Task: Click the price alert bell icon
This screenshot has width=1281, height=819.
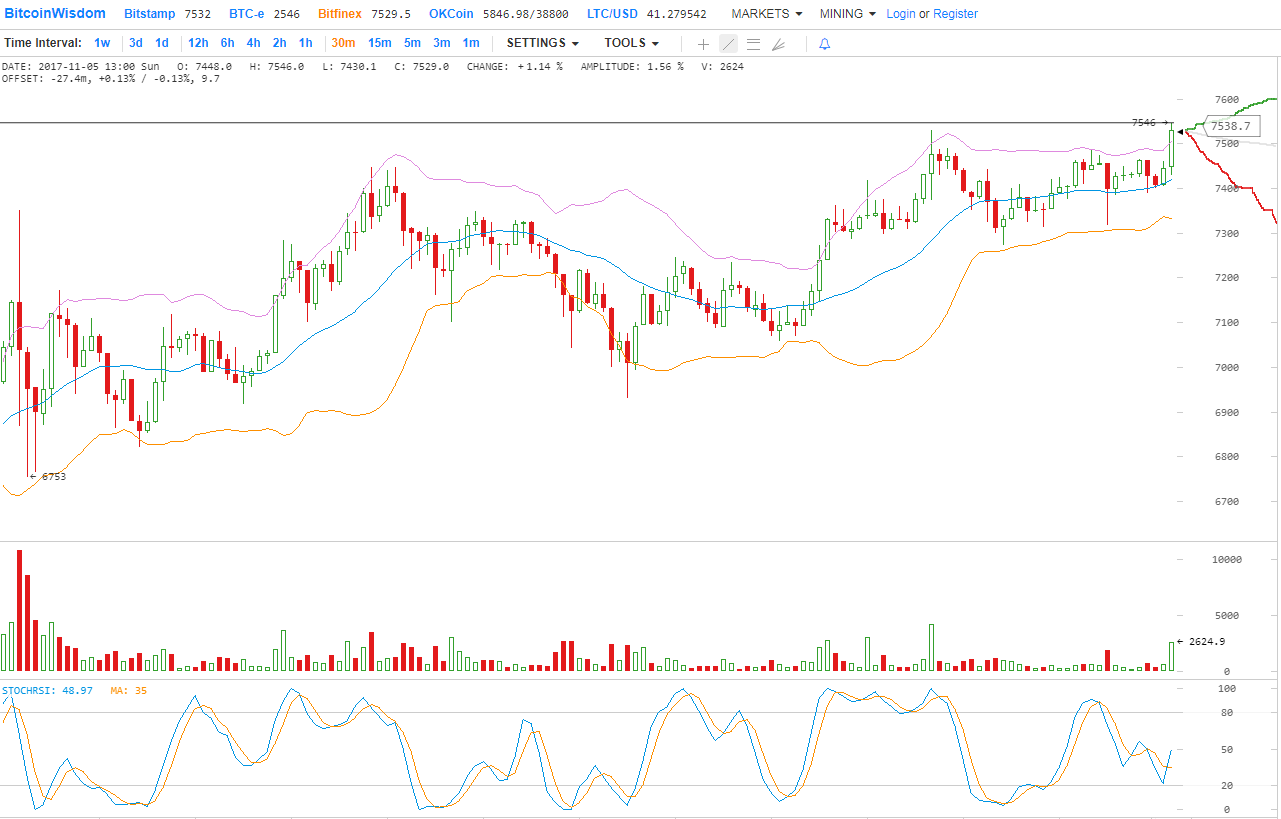Action: click(824, 44)
